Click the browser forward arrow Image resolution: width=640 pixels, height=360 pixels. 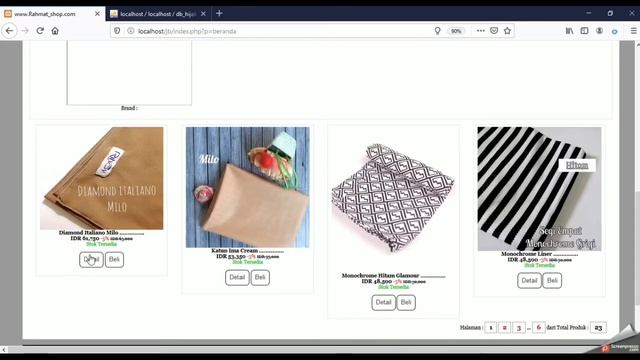[x=25, y=31]
